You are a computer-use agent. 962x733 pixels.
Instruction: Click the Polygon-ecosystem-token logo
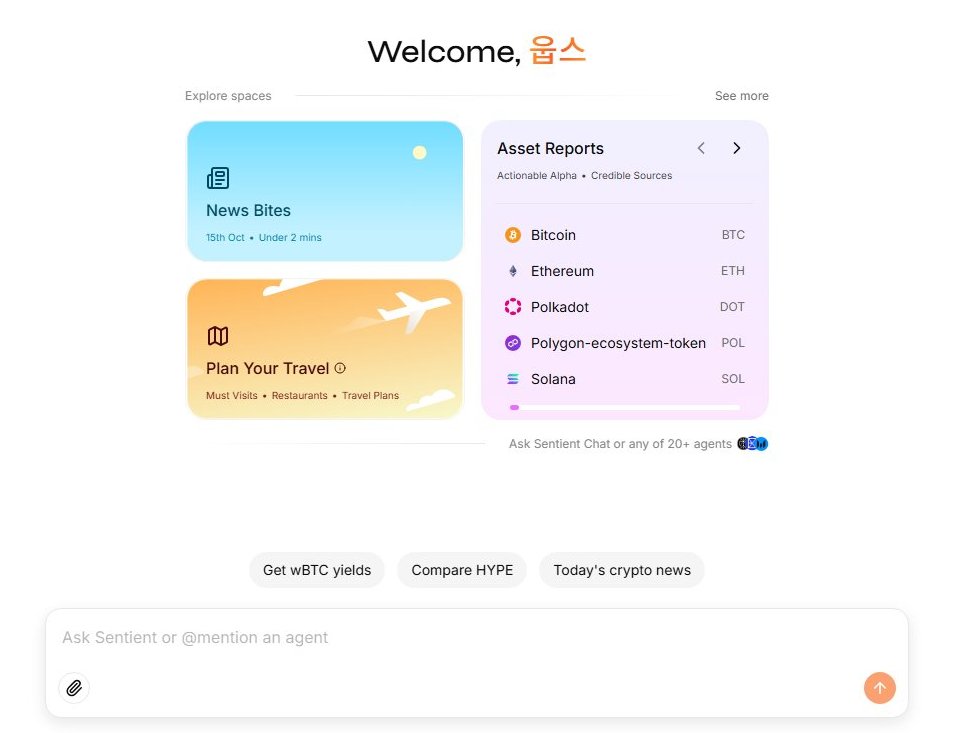[x=513, y=343]
